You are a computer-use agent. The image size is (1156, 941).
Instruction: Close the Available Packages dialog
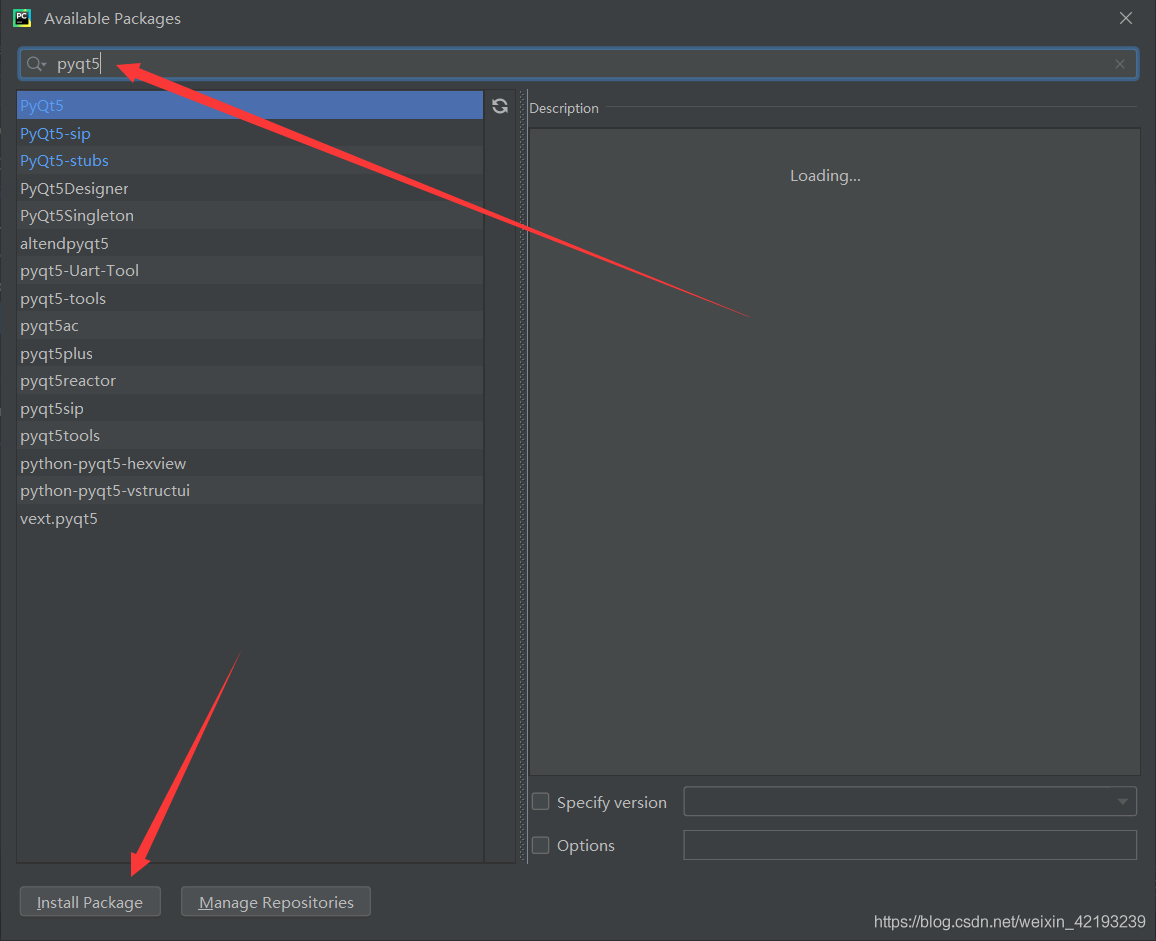(1125, 18)
